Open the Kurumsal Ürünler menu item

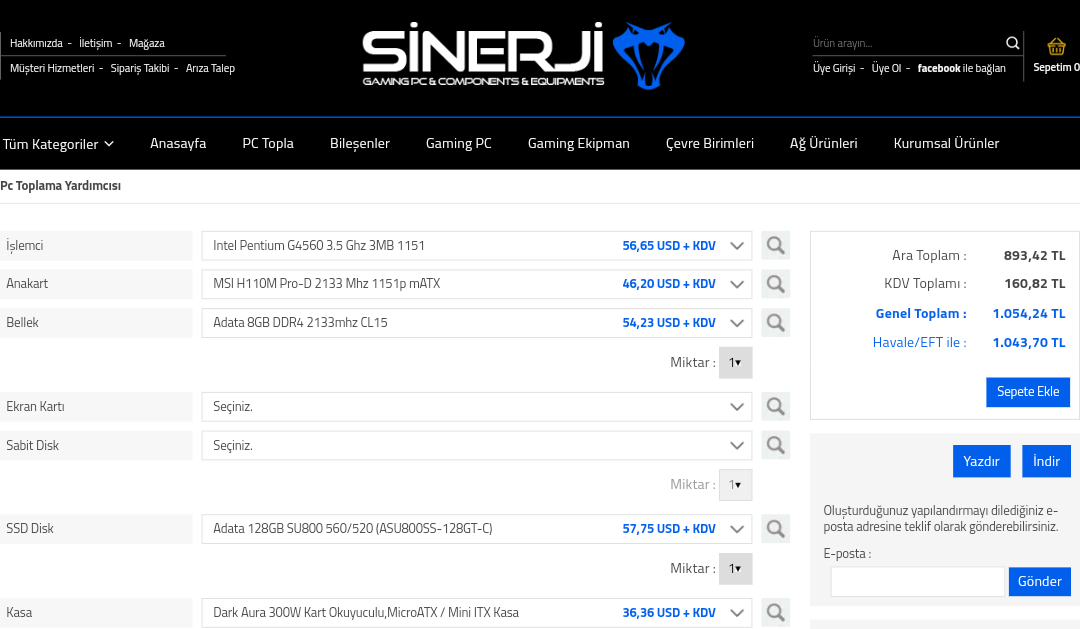pos(946,143)
